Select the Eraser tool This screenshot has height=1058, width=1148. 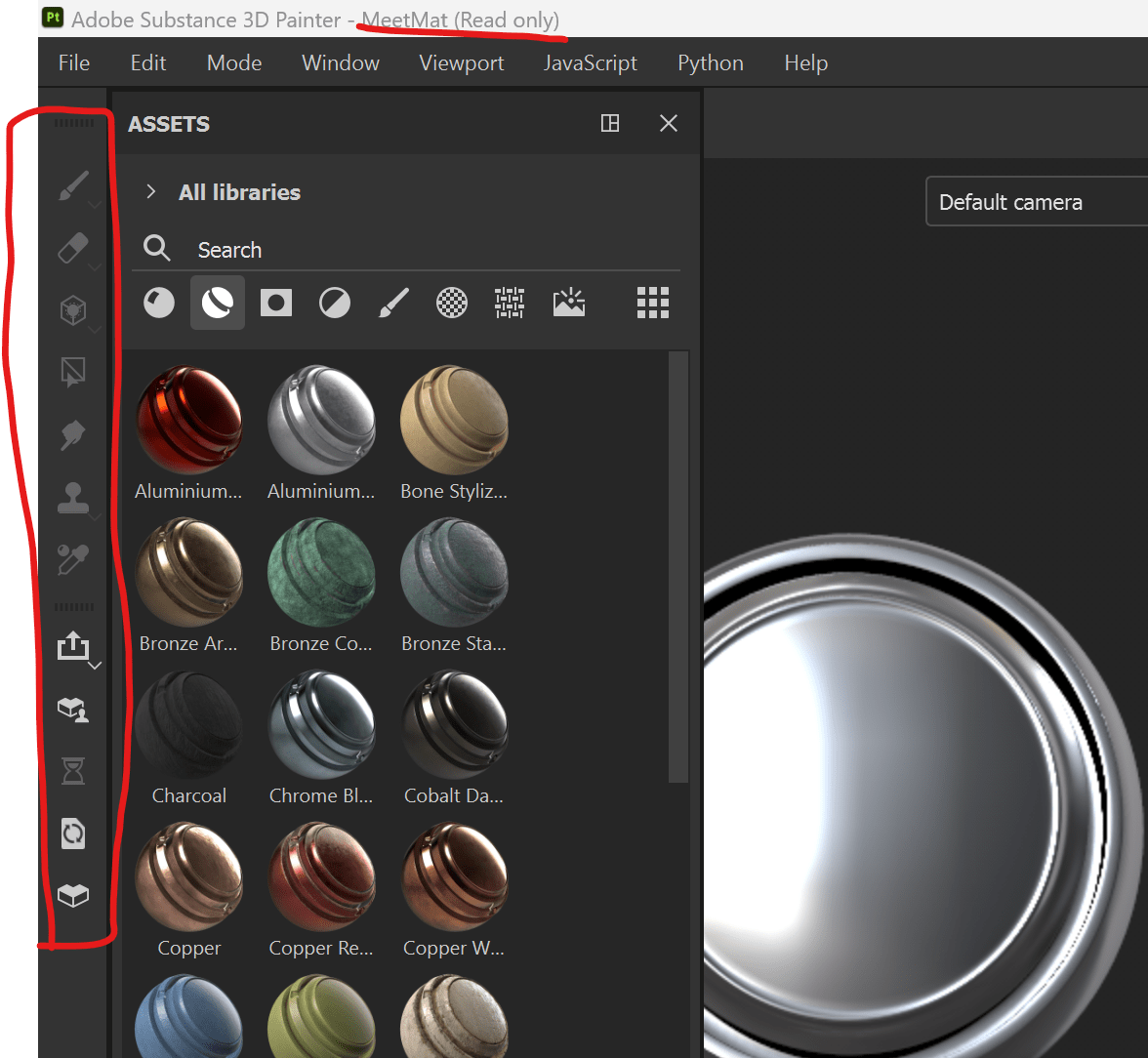pyautogui.click(x=73, y=248)
